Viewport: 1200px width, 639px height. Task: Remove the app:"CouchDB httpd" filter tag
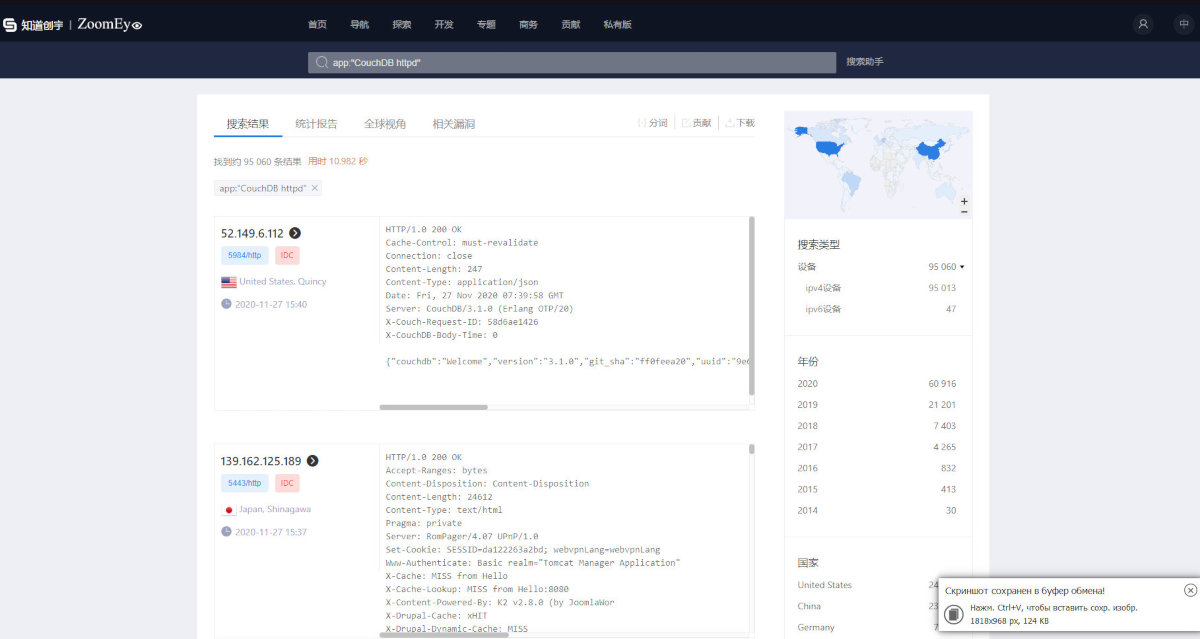point(315,188)
